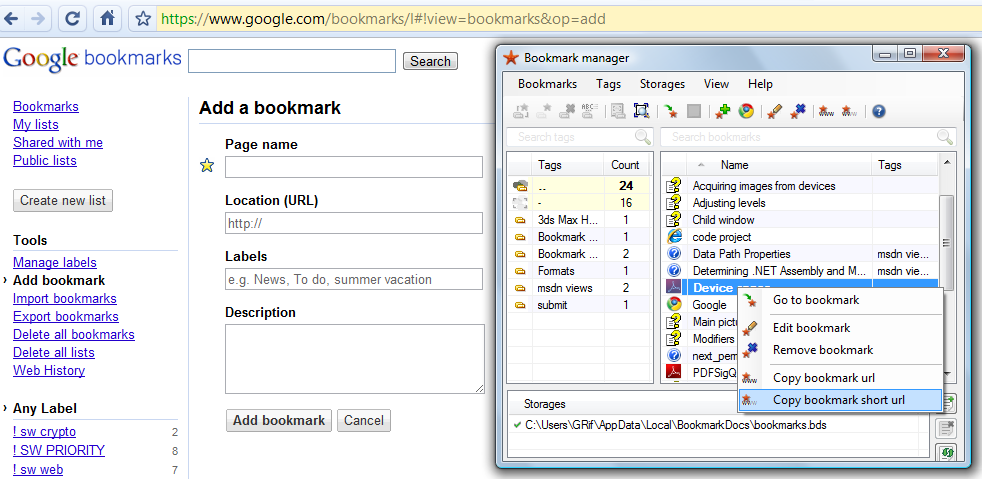Select the Data Path Properties bookmark
The width and height of the screenshot is (982, 479).
click(x=800, y=254)
